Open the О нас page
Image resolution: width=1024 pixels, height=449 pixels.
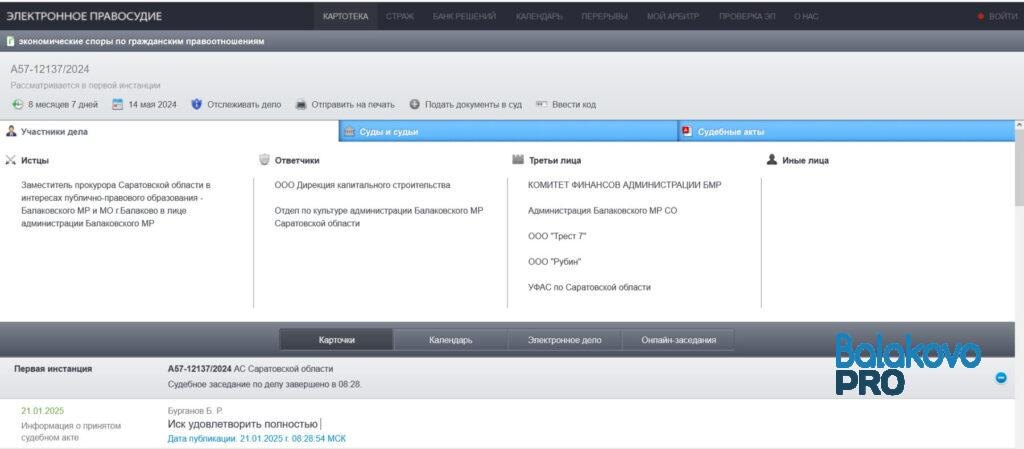[806, 16]
